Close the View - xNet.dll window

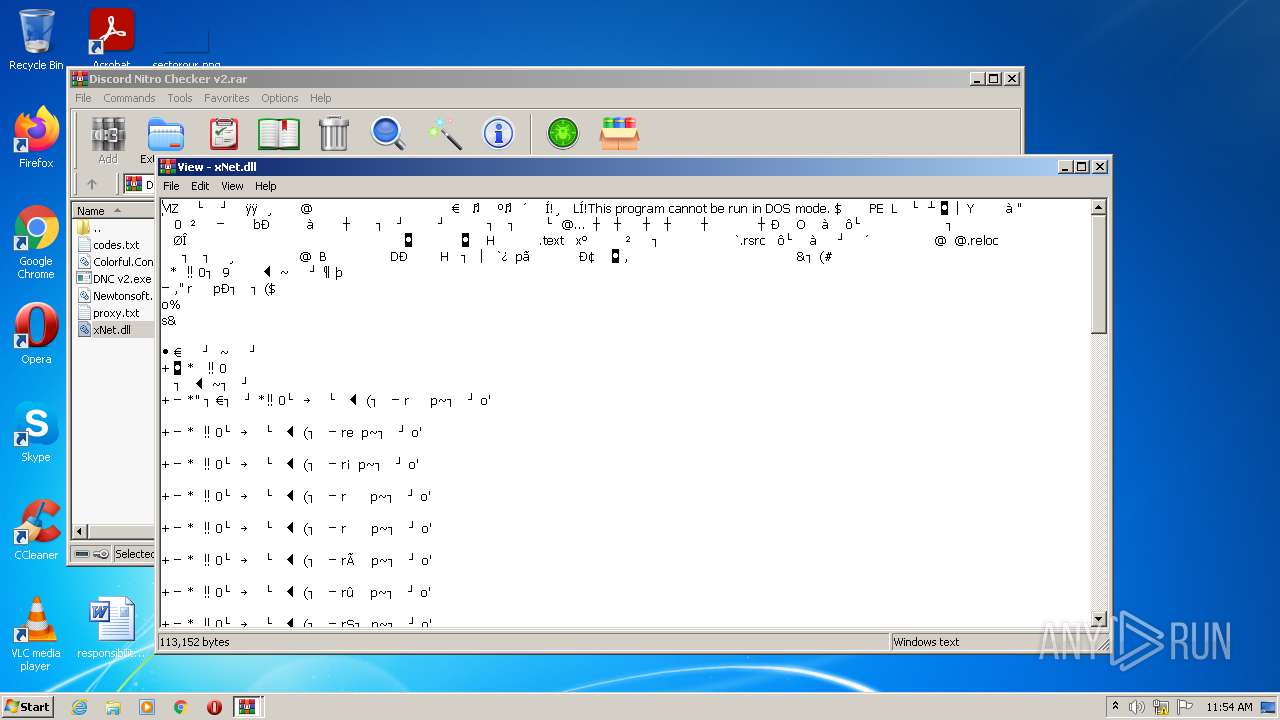(x=1100, y=167)
